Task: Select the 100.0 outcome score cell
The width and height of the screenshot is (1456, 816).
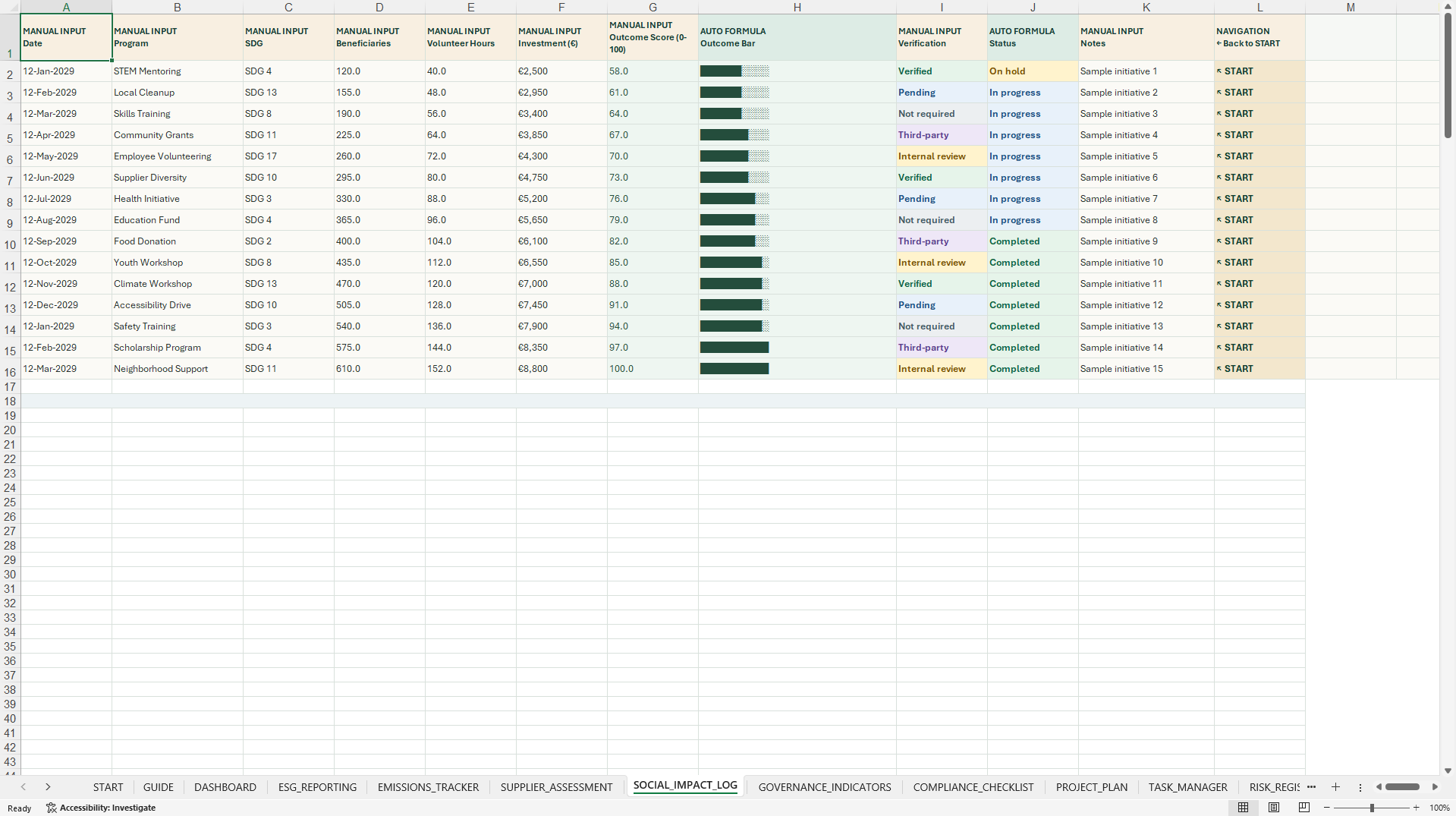Action: (652, 369)
